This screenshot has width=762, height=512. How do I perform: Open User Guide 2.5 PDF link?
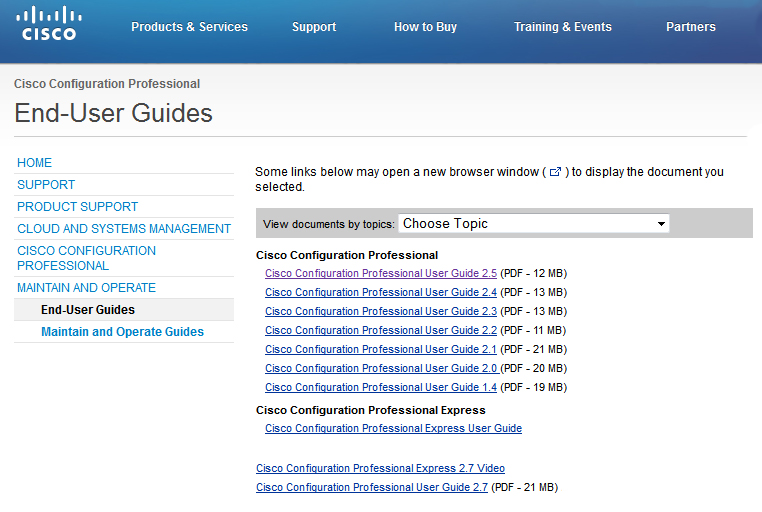pos(381,273)
